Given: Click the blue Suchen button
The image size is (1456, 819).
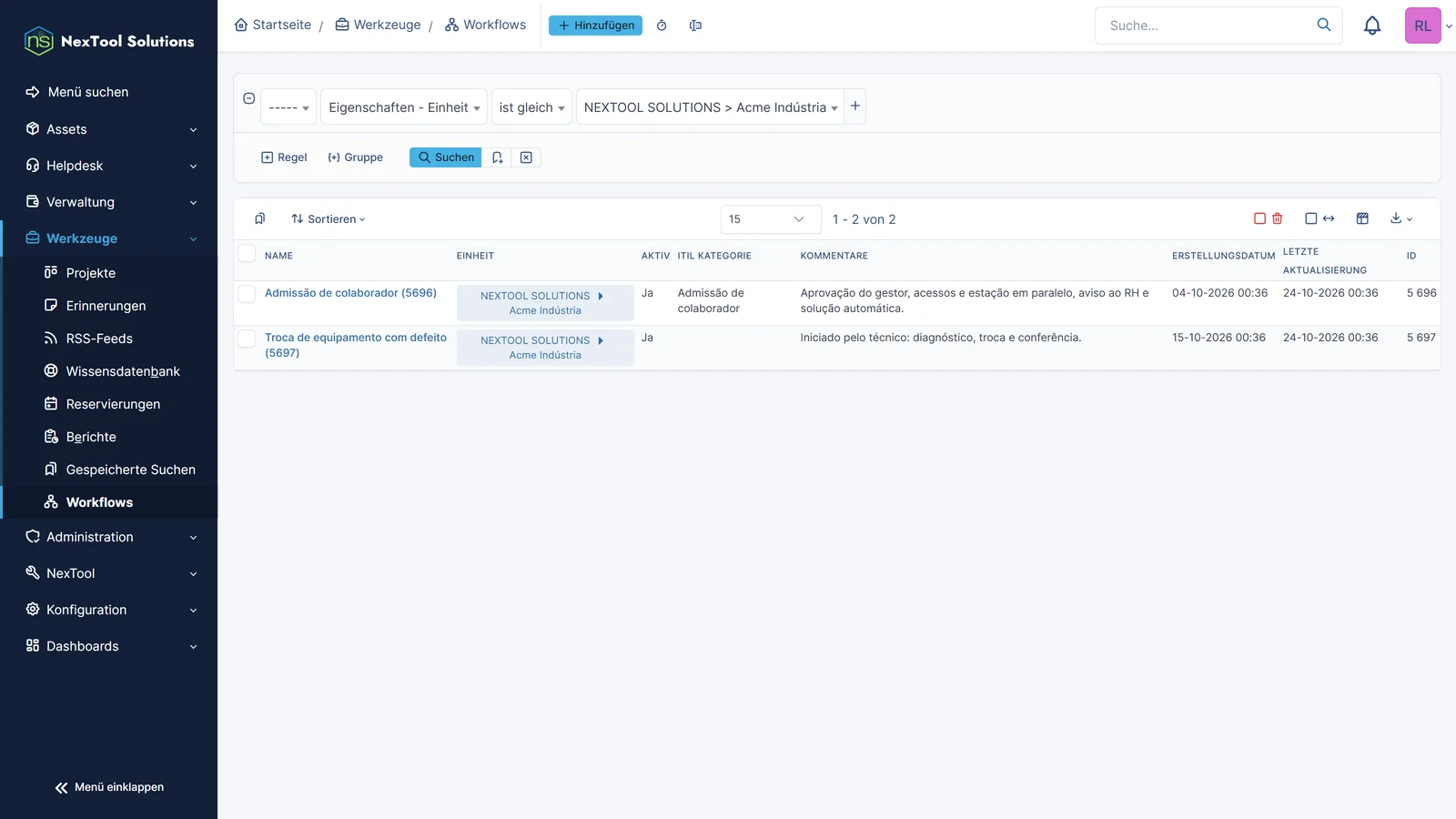Looking at the screenshot, I should [445, 157].
